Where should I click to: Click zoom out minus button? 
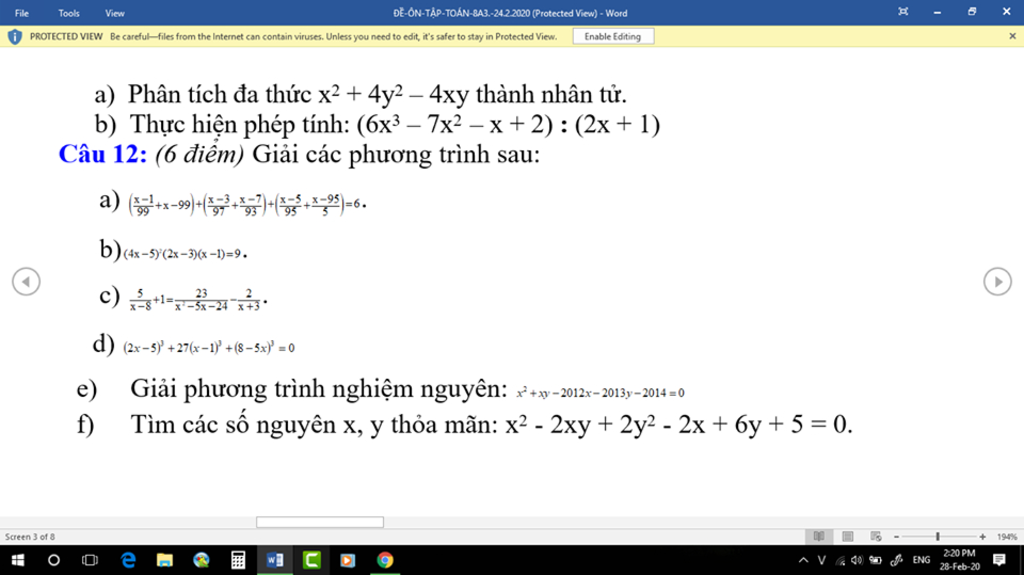coord(897,536)
